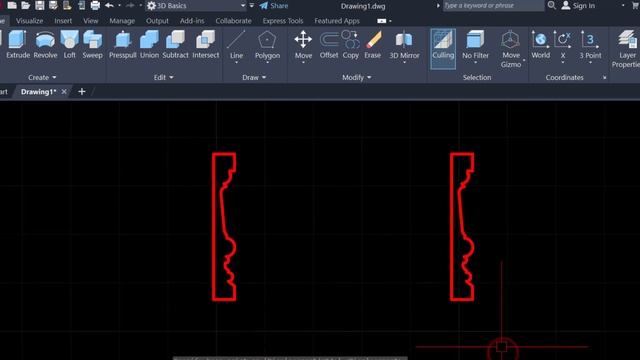
Task: Click the Save As icon
Action: [x=53, y=5]
